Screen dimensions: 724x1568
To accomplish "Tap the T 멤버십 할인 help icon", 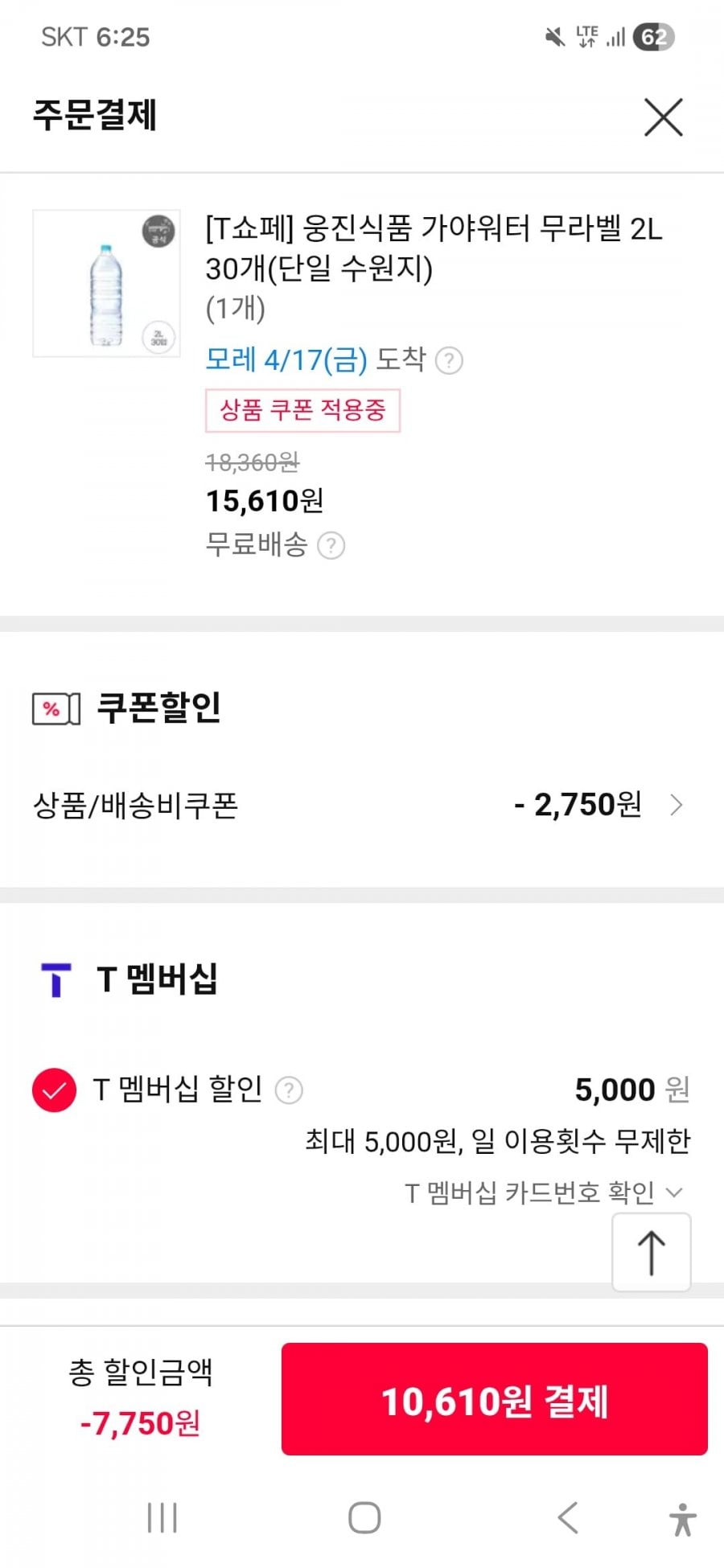I will (289, 1090).
